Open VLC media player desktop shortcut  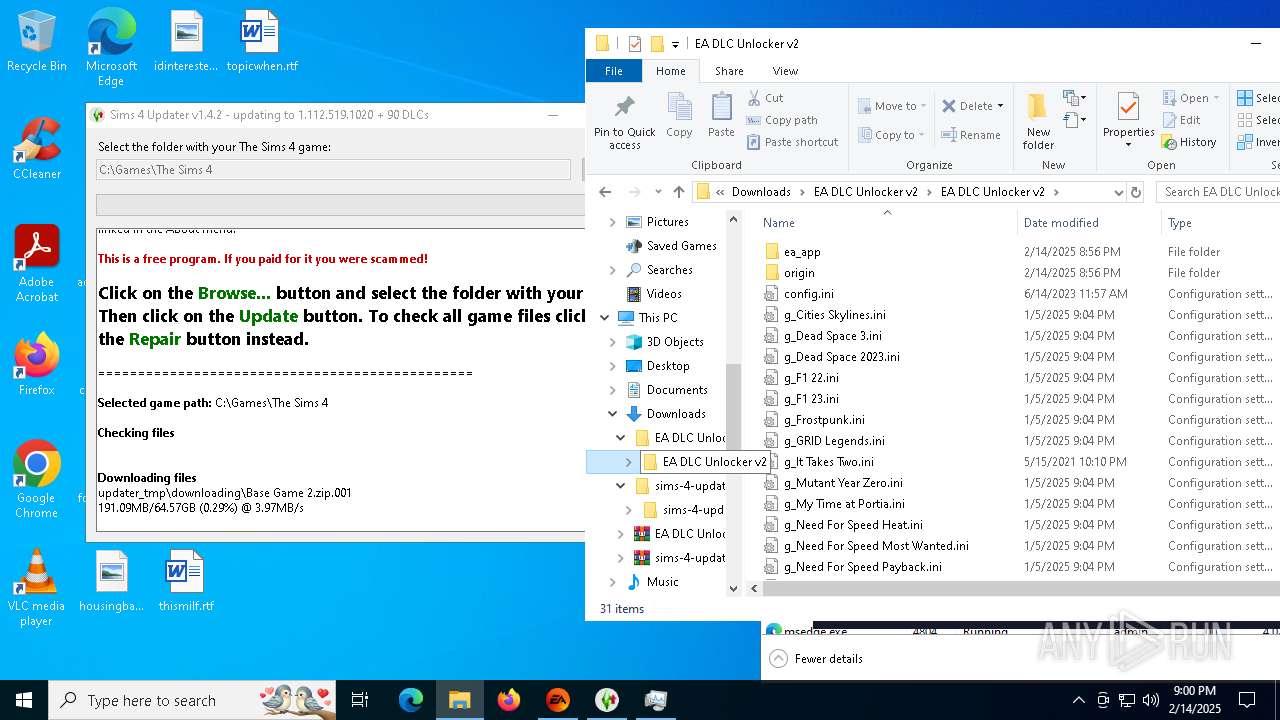pyautogui.click(x=37, y=587)
